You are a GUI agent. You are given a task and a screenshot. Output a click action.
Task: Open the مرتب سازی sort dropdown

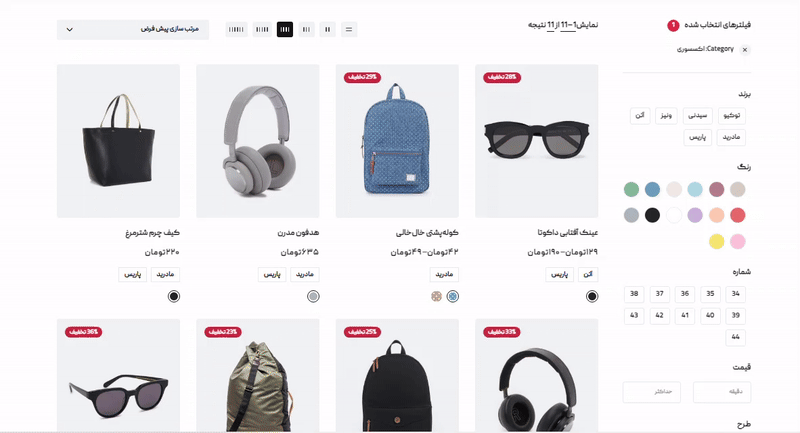coord(133,30)
